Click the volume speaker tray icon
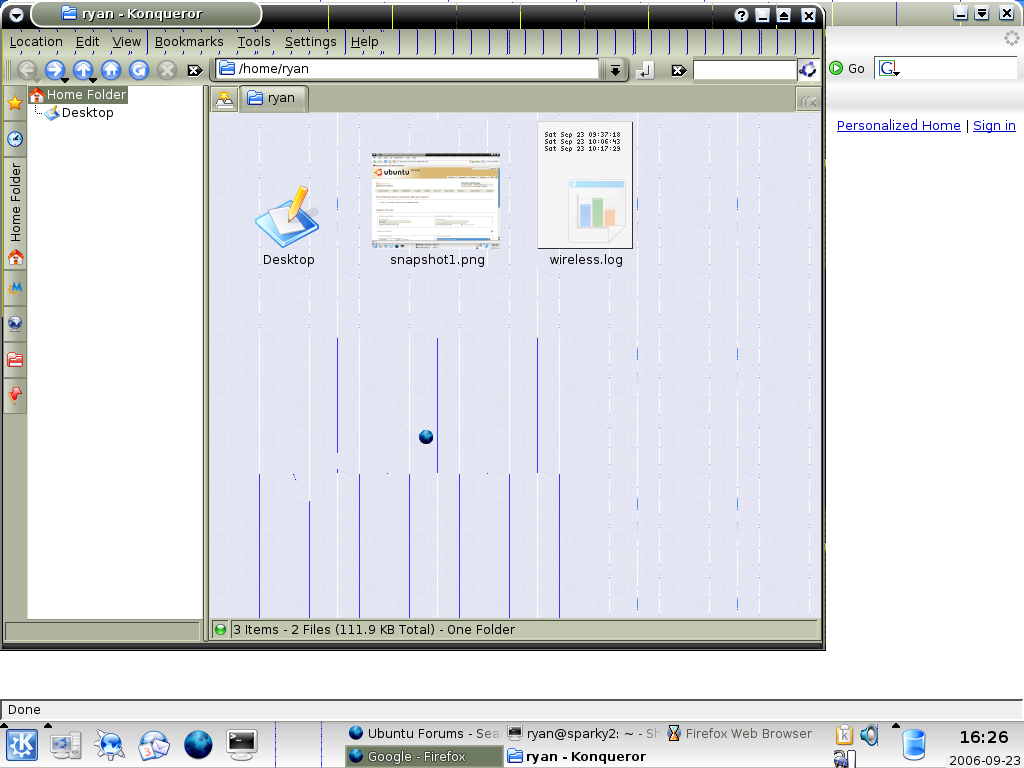Screen dimensions: 1024x768 click(868, 735)
